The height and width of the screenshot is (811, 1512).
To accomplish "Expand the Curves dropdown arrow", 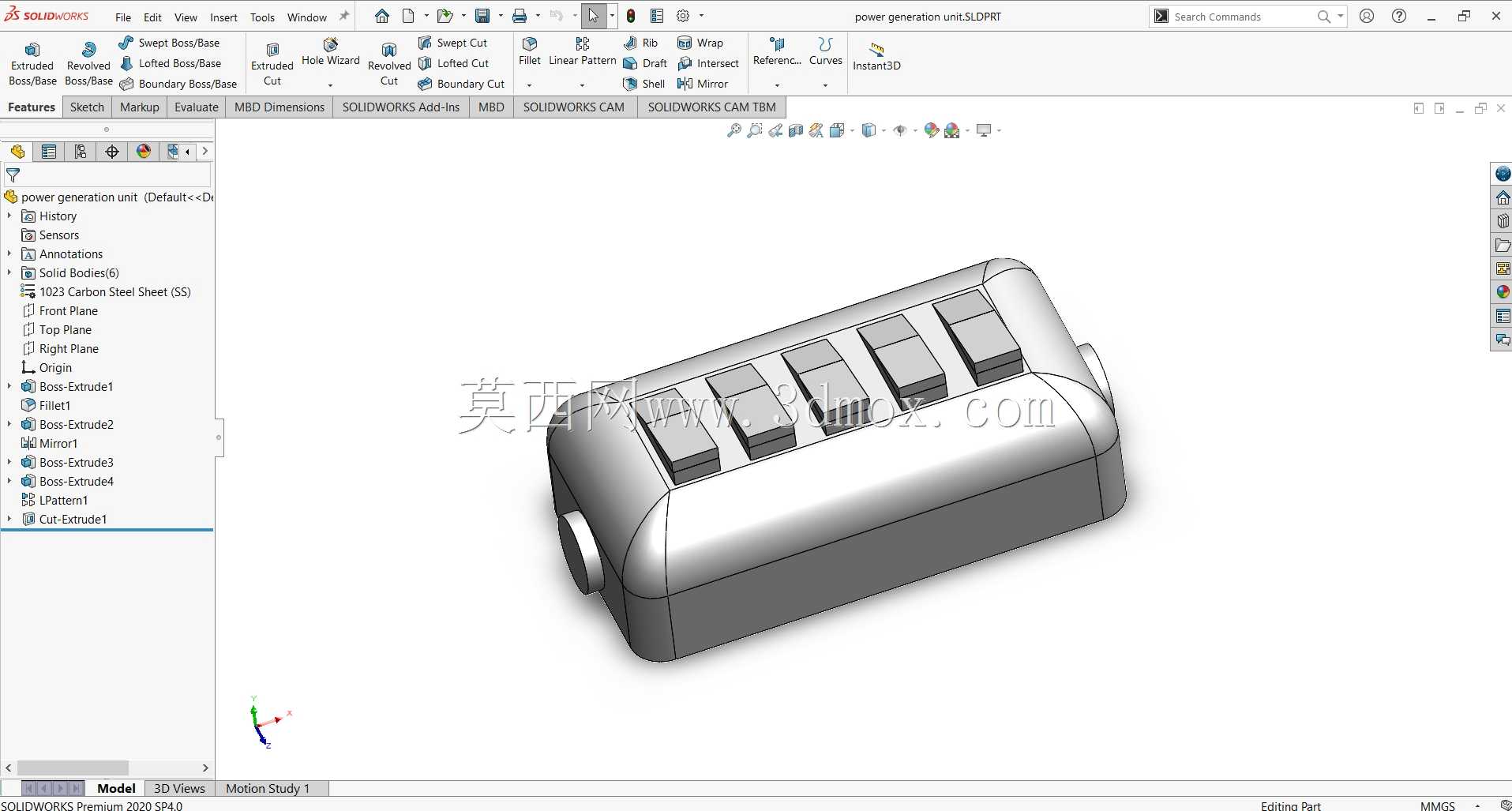I will click(x=825, y=85).
